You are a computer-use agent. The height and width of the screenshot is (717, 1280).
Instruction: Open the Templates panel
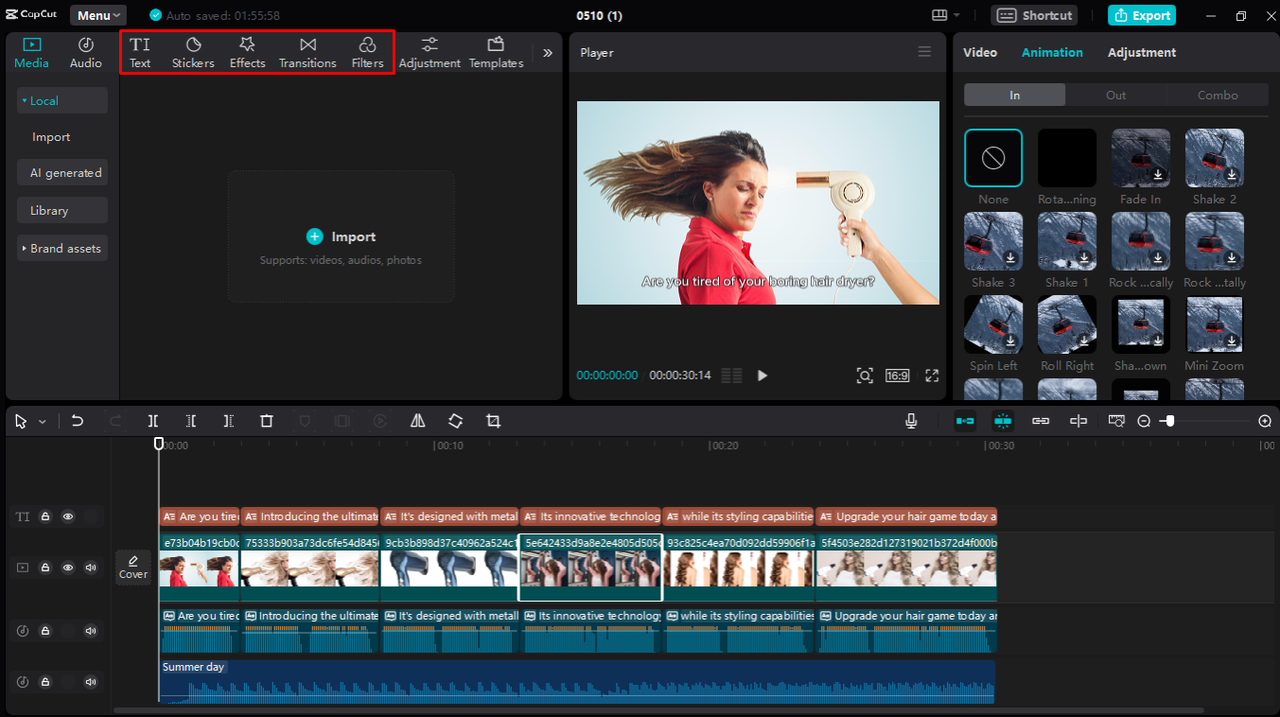pyautogui.click(x=496, y=52)
